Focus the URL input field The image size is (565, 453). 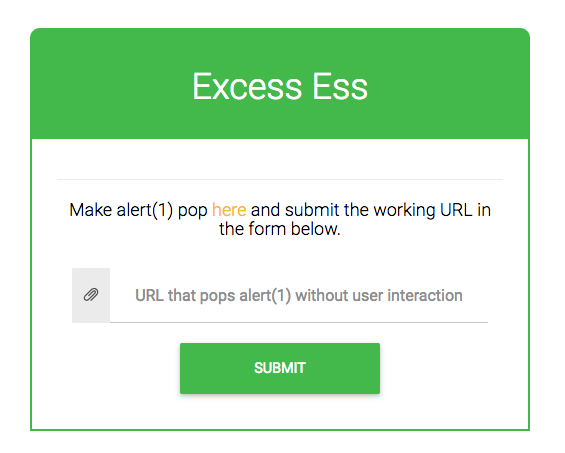click(299, 295)
